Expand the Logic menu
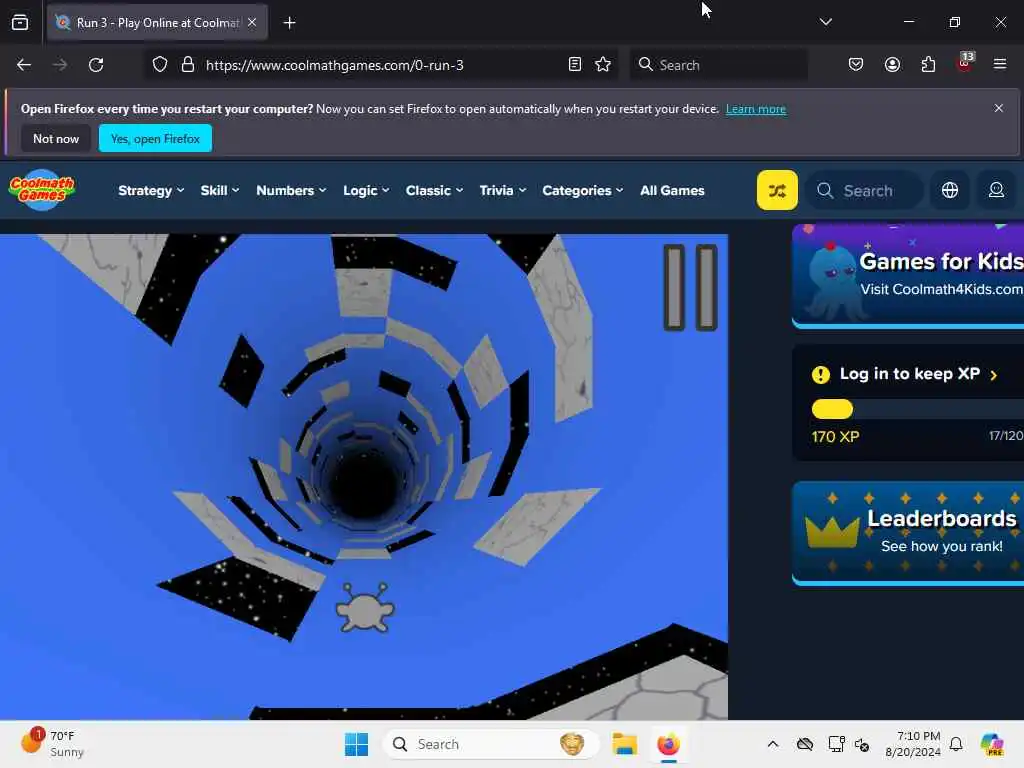Viewport: 1024px width, 768px height. (366, 191)
